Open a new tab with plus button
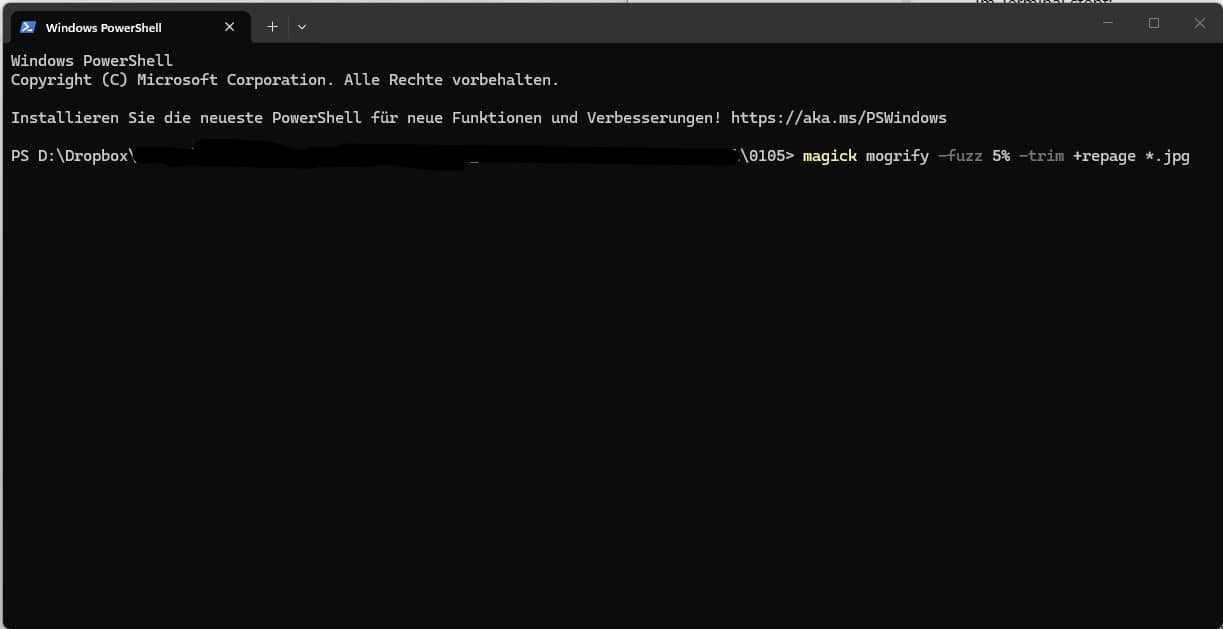 (x=272, y=27)
